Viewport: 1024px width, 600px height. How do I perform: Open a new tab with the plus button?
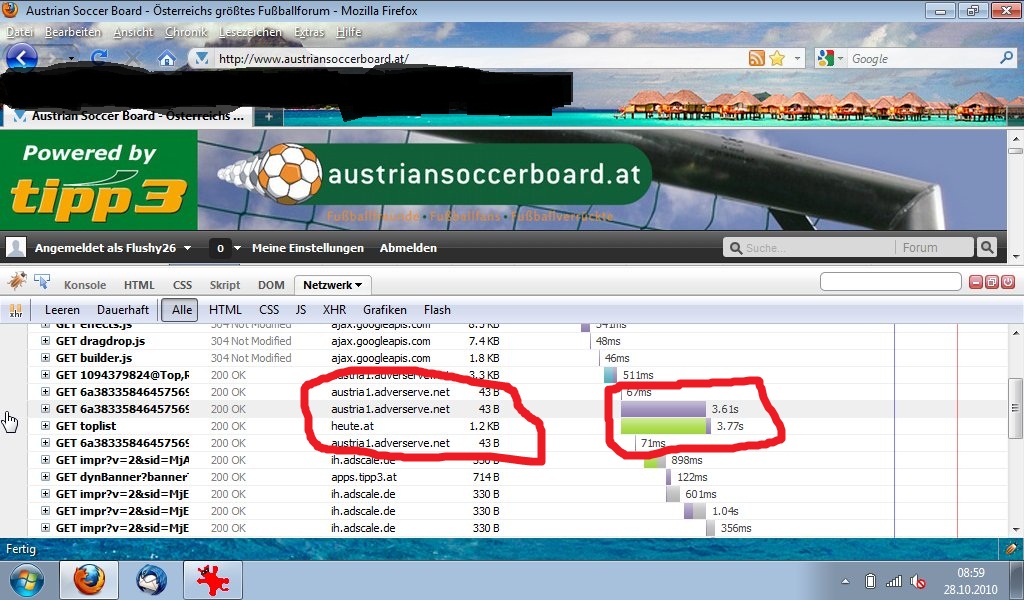click(268, 117)
